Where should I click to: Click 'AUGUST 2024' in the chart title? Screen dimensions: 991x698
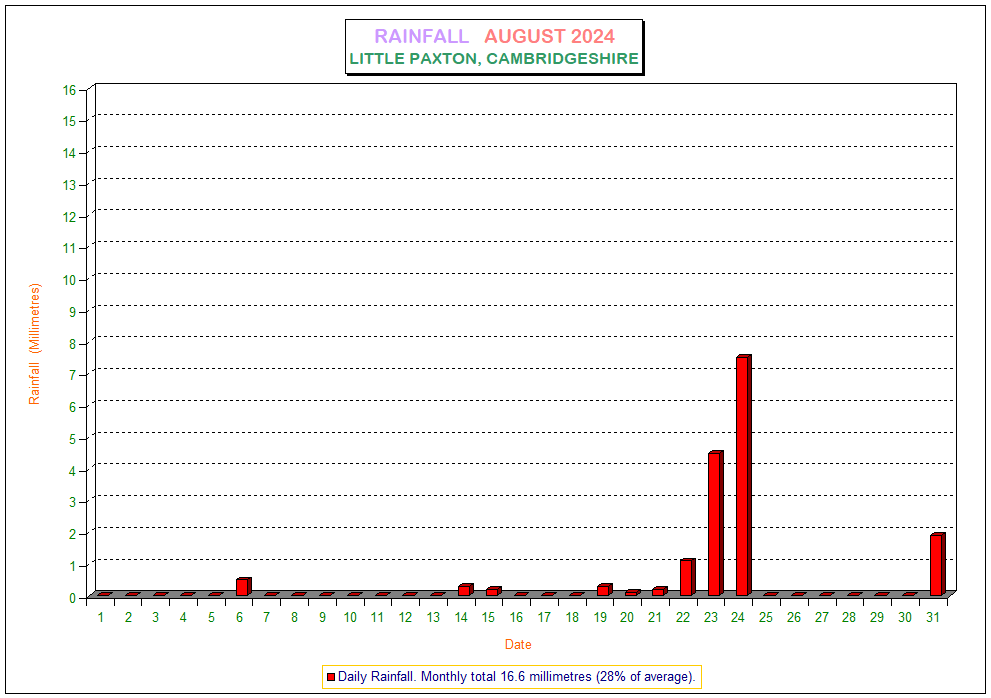pos(549,36)
